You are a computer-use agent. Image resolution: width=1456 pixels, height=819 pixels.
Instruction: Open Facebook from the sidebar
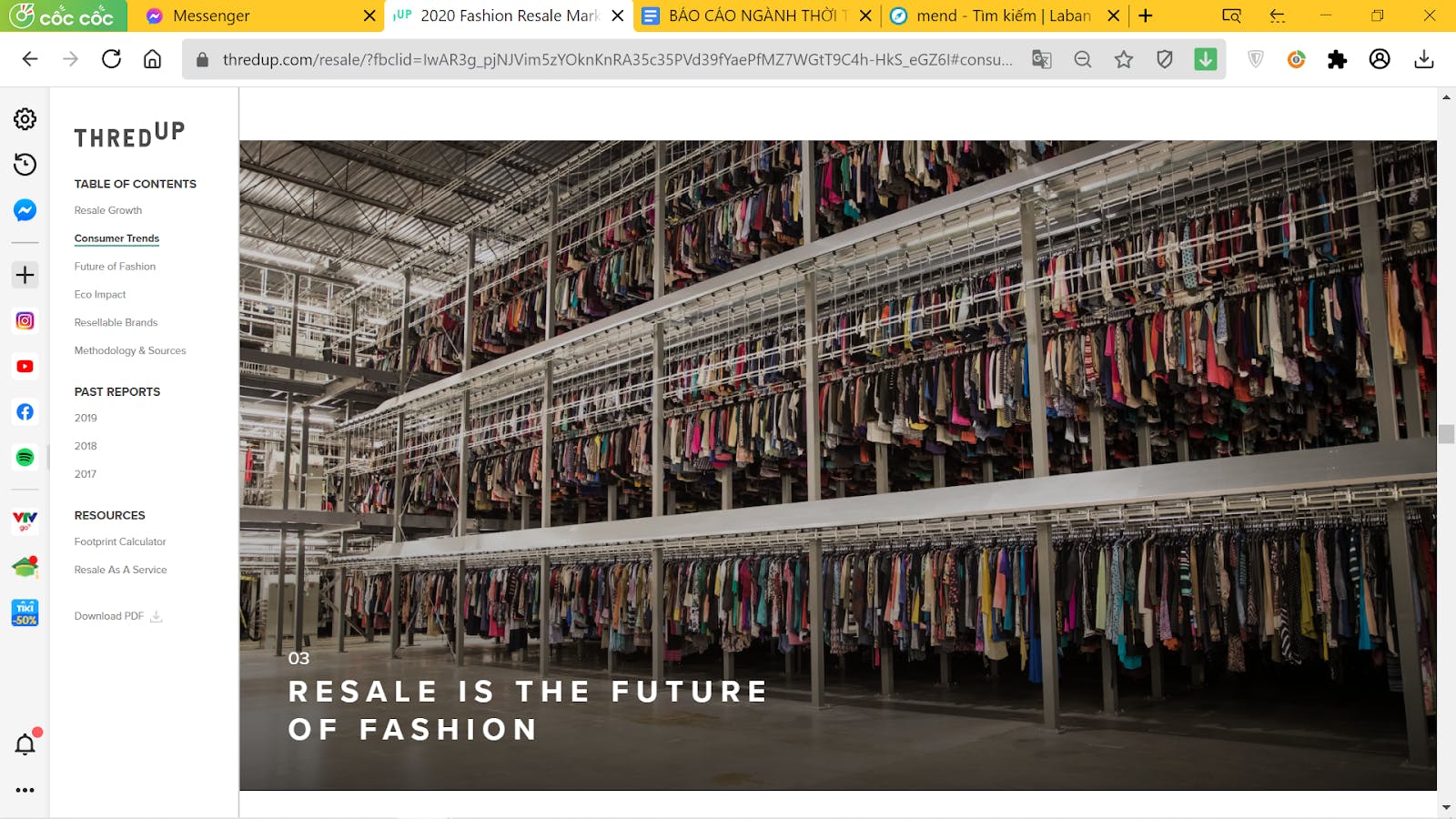(x=25, y=411)
